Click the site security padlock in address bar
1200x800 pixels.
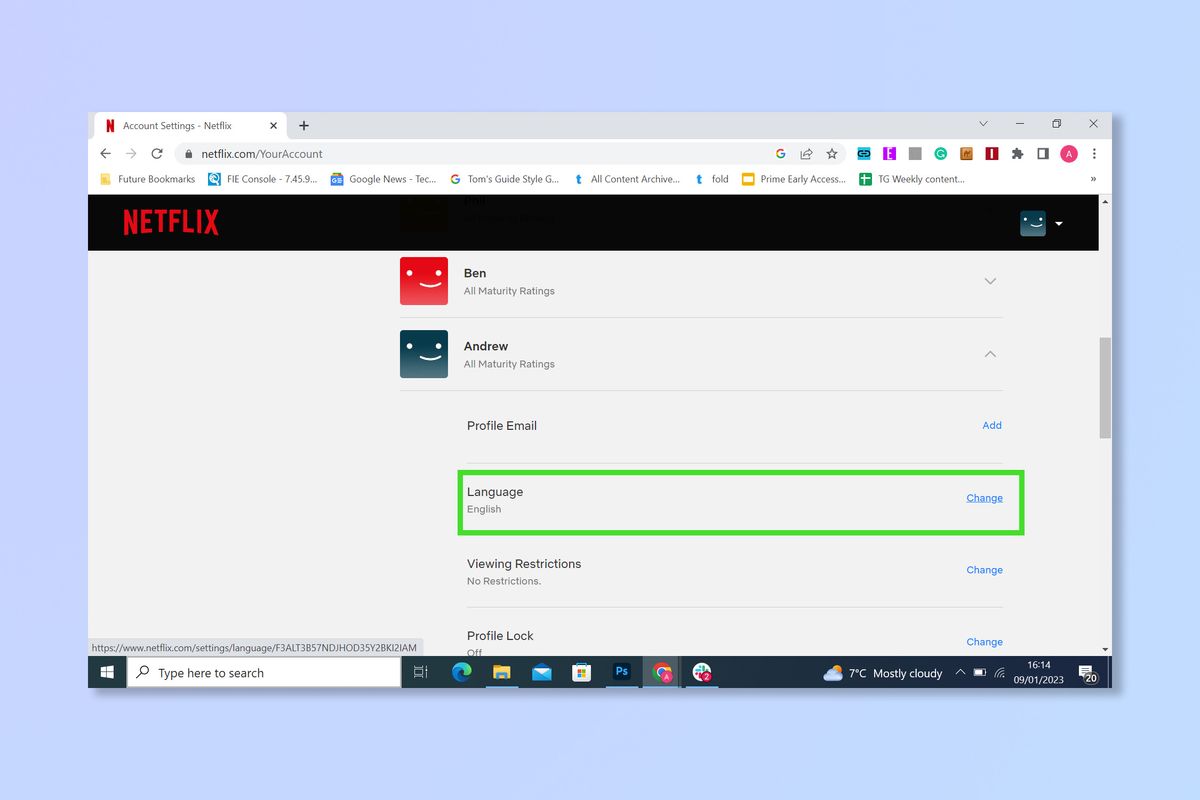(187, 153)
